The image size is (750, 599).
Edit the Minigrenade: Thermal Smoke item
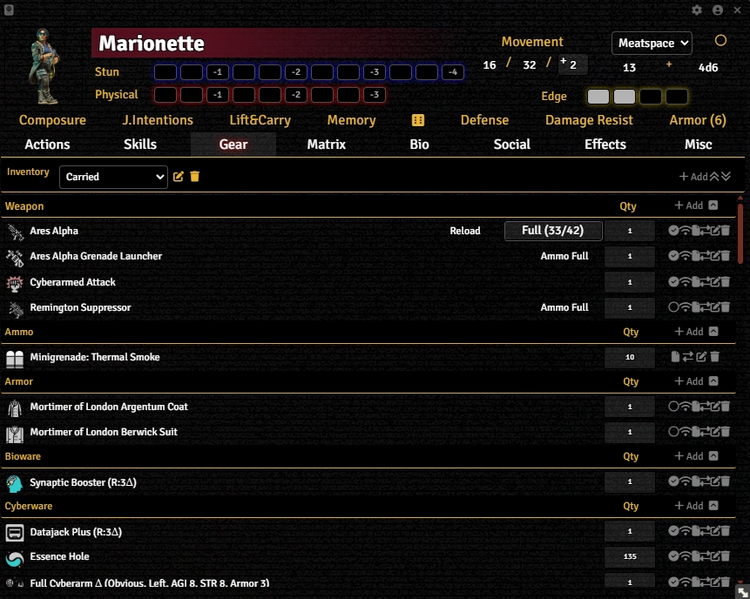click(702, 357)
